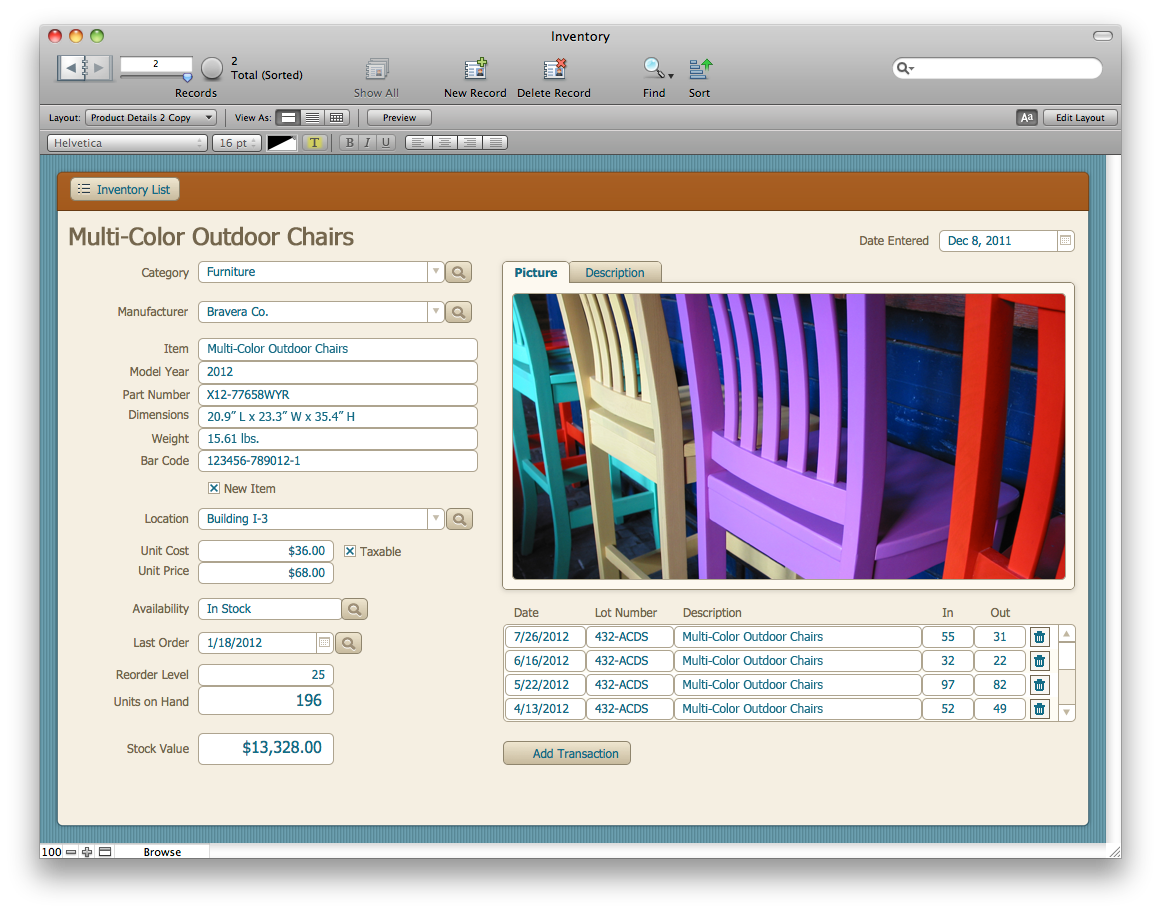Click the Sort records icon
The image size is (1161, 913).
pyautogui.click(x=700, y=69)
